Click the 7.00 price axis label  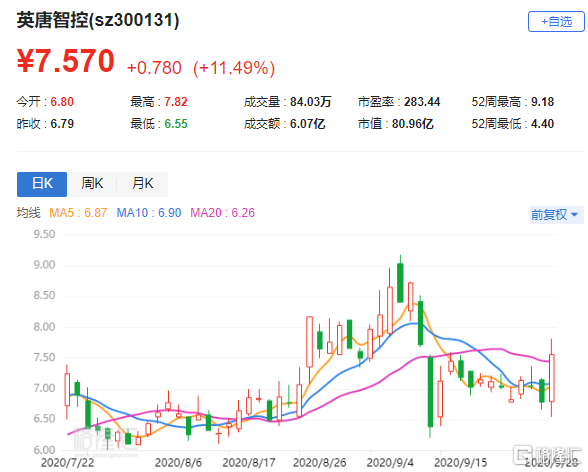tap(44, 388)
